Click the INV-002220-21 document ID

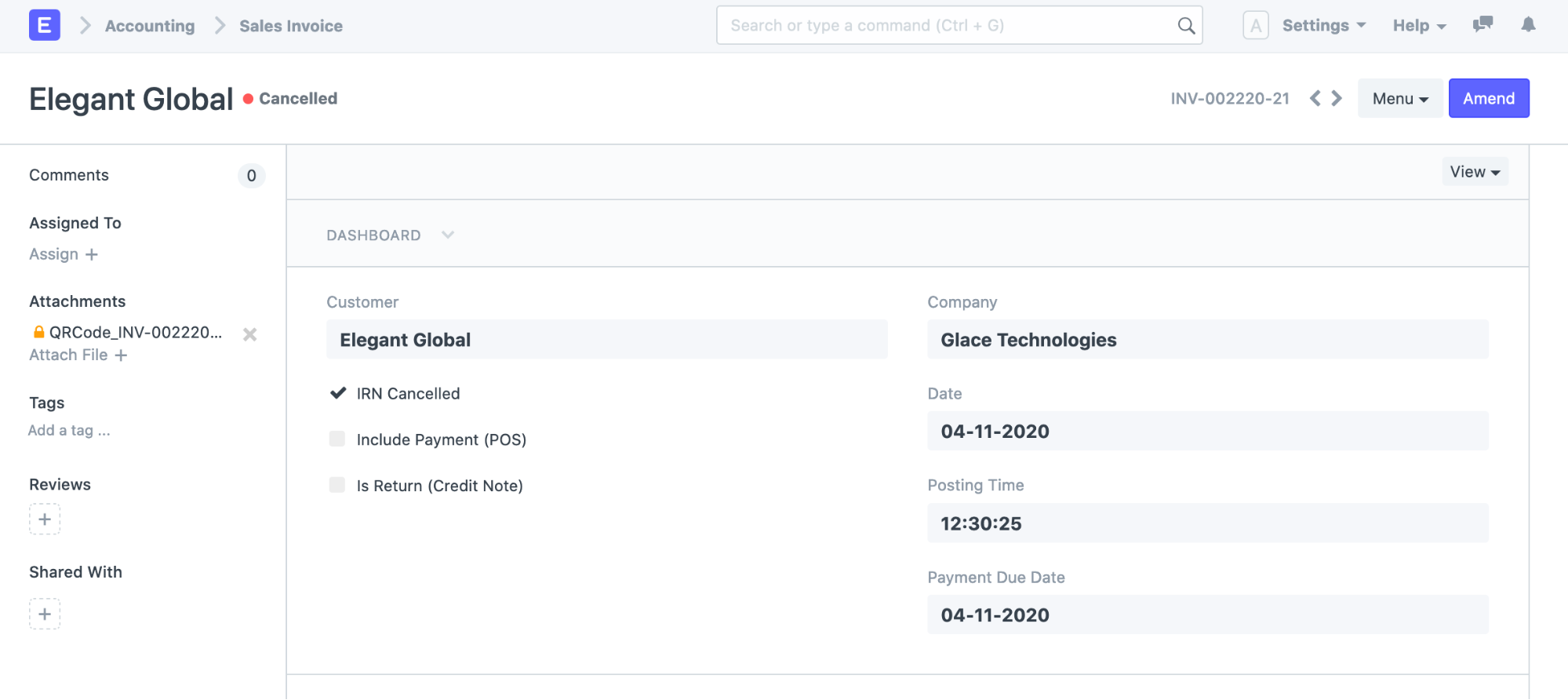[1230, 99]
